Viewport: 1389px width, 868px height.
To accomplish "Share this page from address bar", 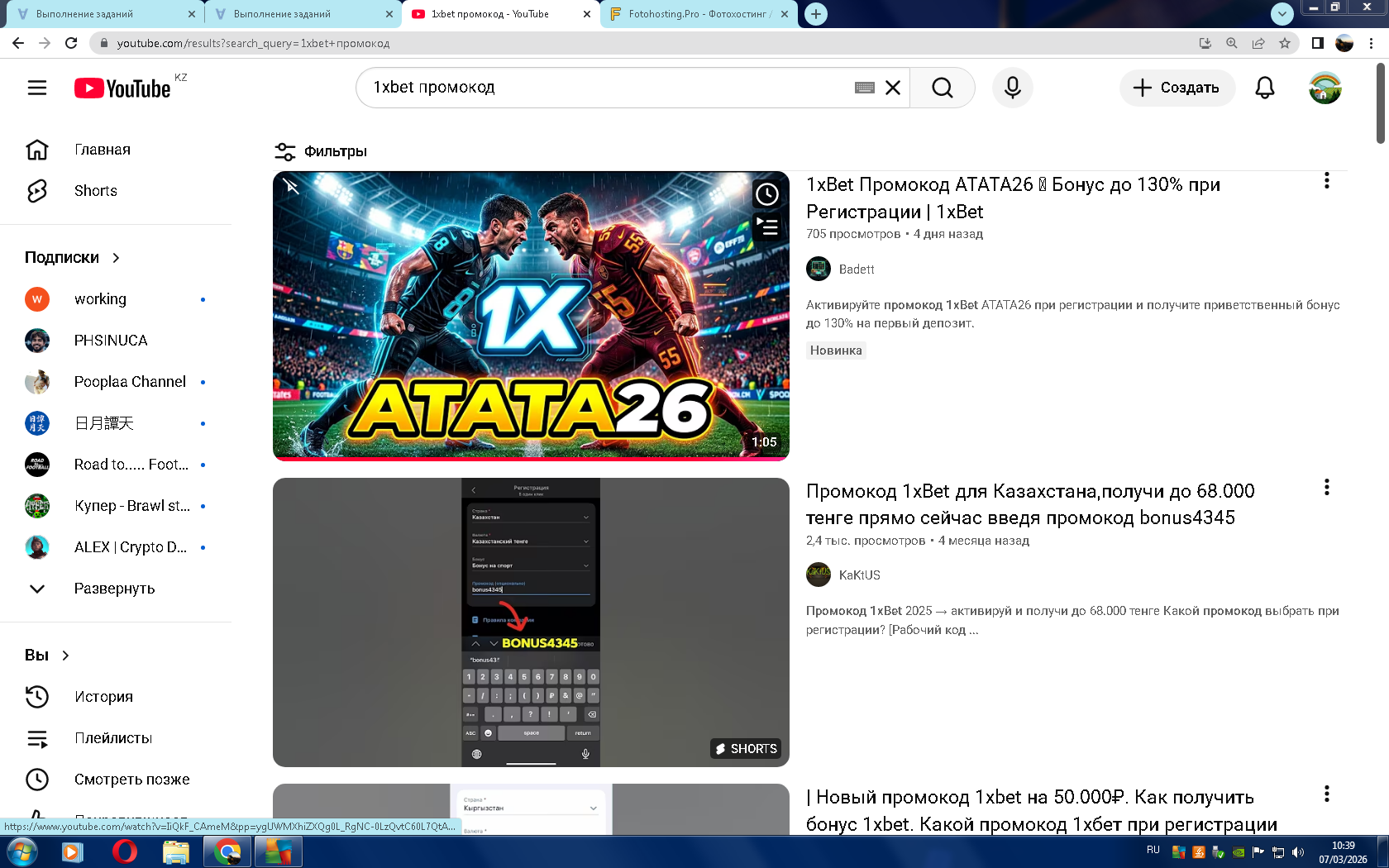I will click(1258, 43).
